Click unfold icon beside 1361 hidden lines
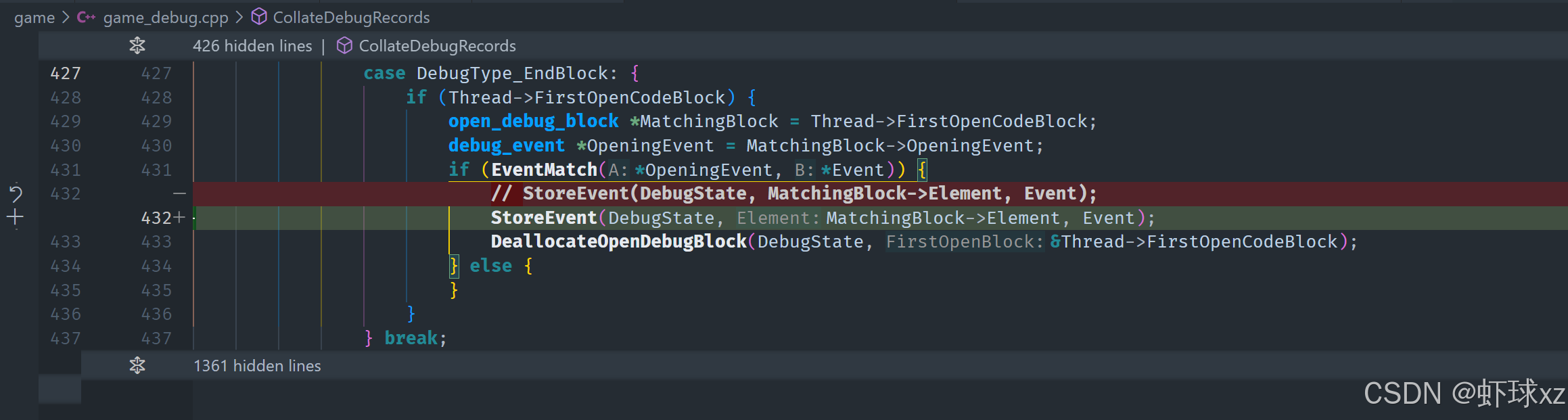This screenshot has height=420, width=1568. (x=137, y=365)
